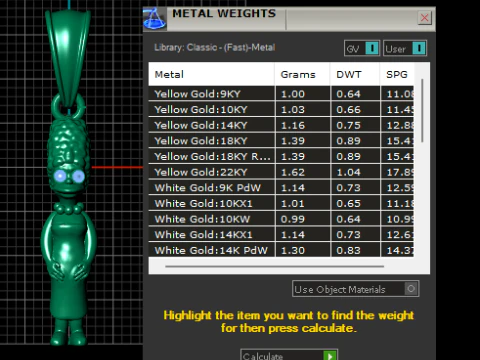Image resolution: width=480 pixels, height=360 pixels.
Task: Select the Yellow Gold:18KY R... row
Action: [281, 156]
